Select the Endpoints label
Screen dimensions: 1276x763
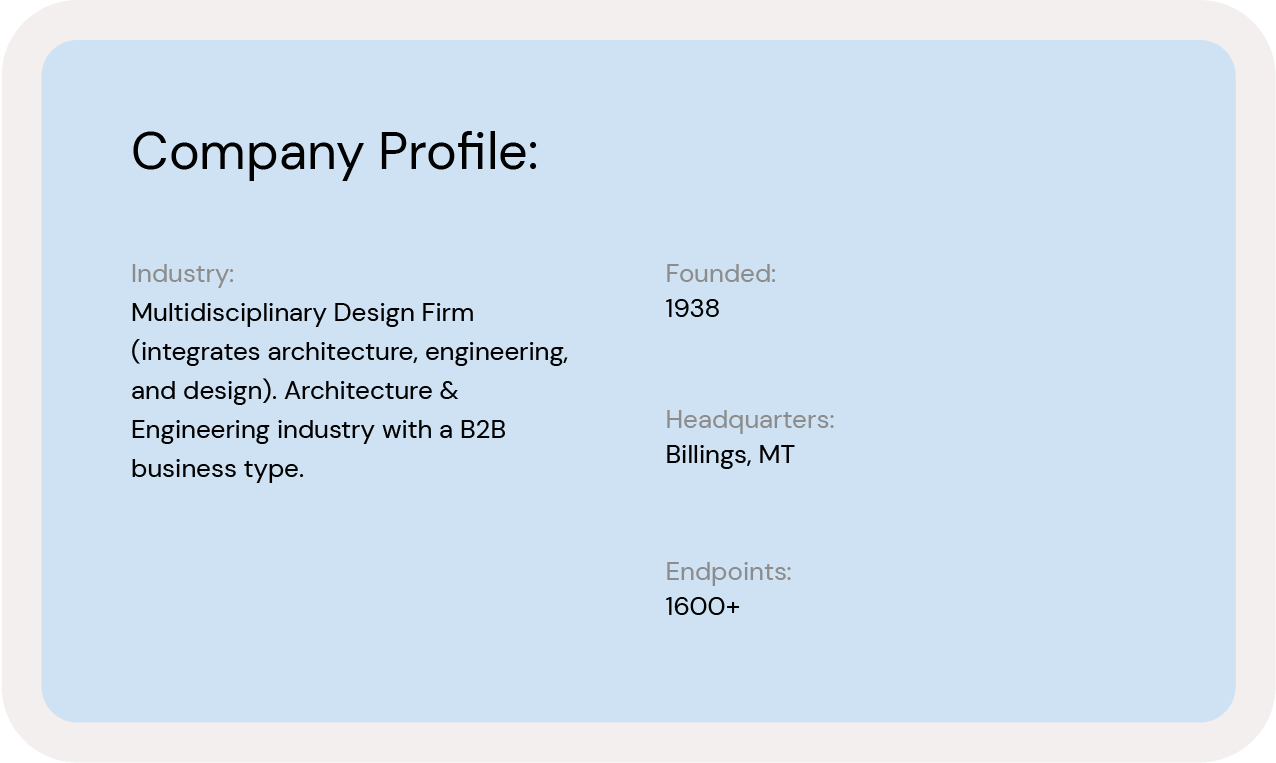[x=728, y=572]
